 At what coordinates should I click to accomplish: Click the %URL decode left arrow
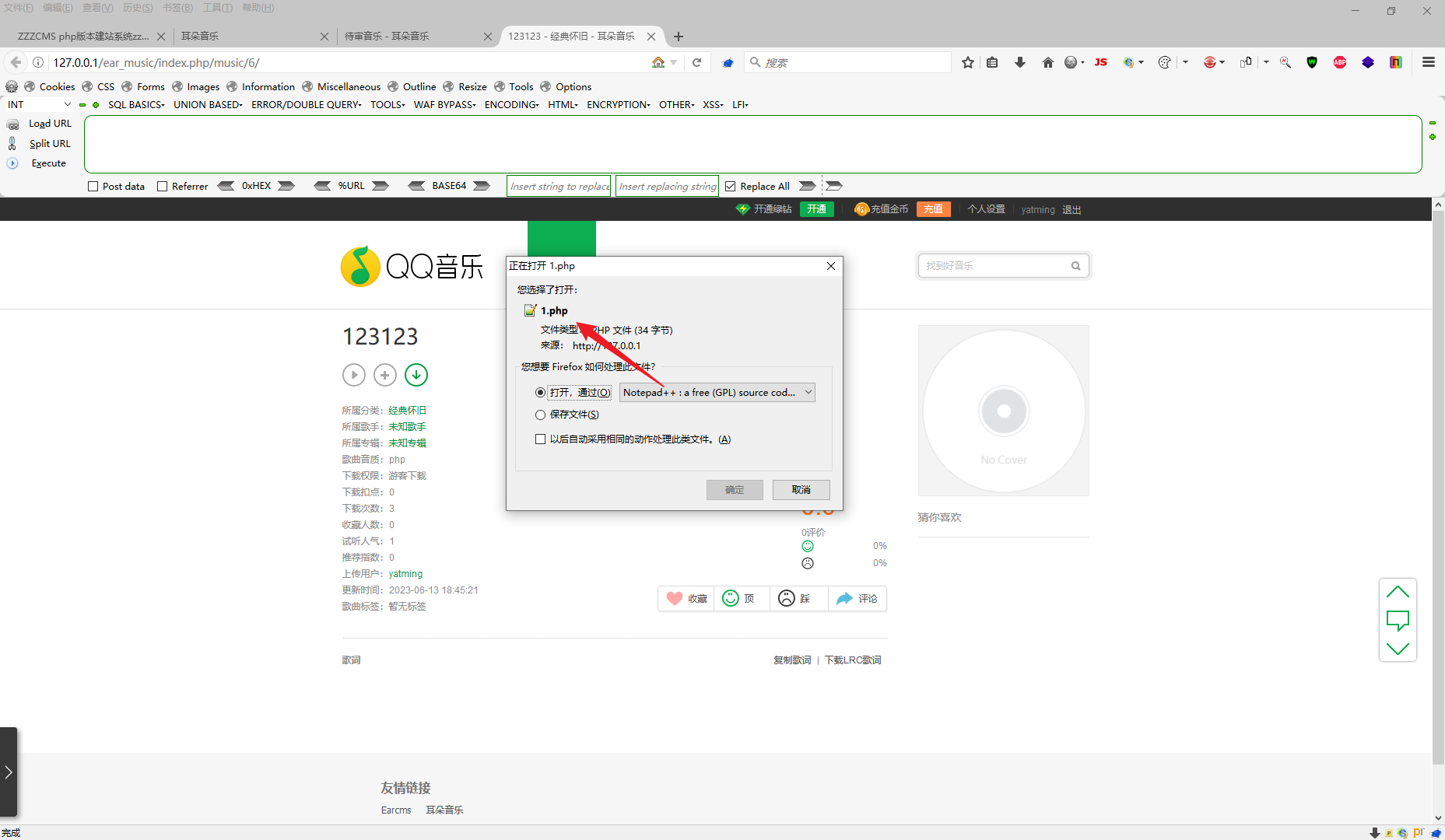[x=322, y=186]
